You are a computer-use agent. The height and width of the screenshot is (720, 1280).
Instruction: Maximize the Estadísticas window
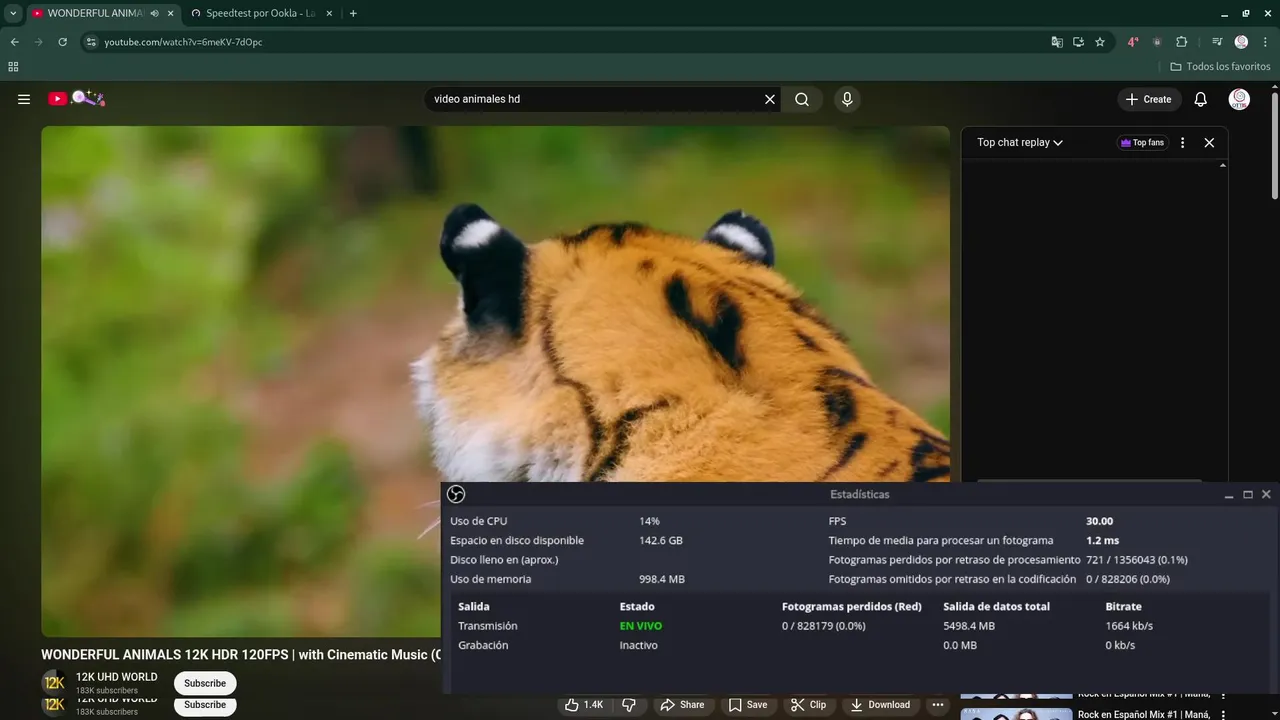tap(1248, 494)
